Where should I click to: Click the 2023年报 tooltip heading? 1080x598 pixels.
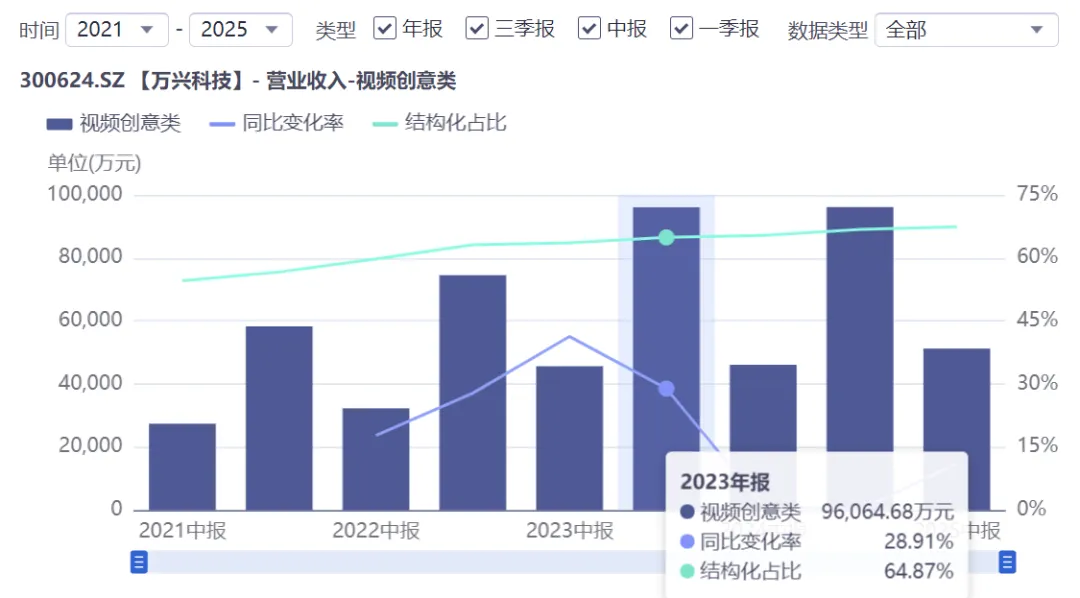725,482
